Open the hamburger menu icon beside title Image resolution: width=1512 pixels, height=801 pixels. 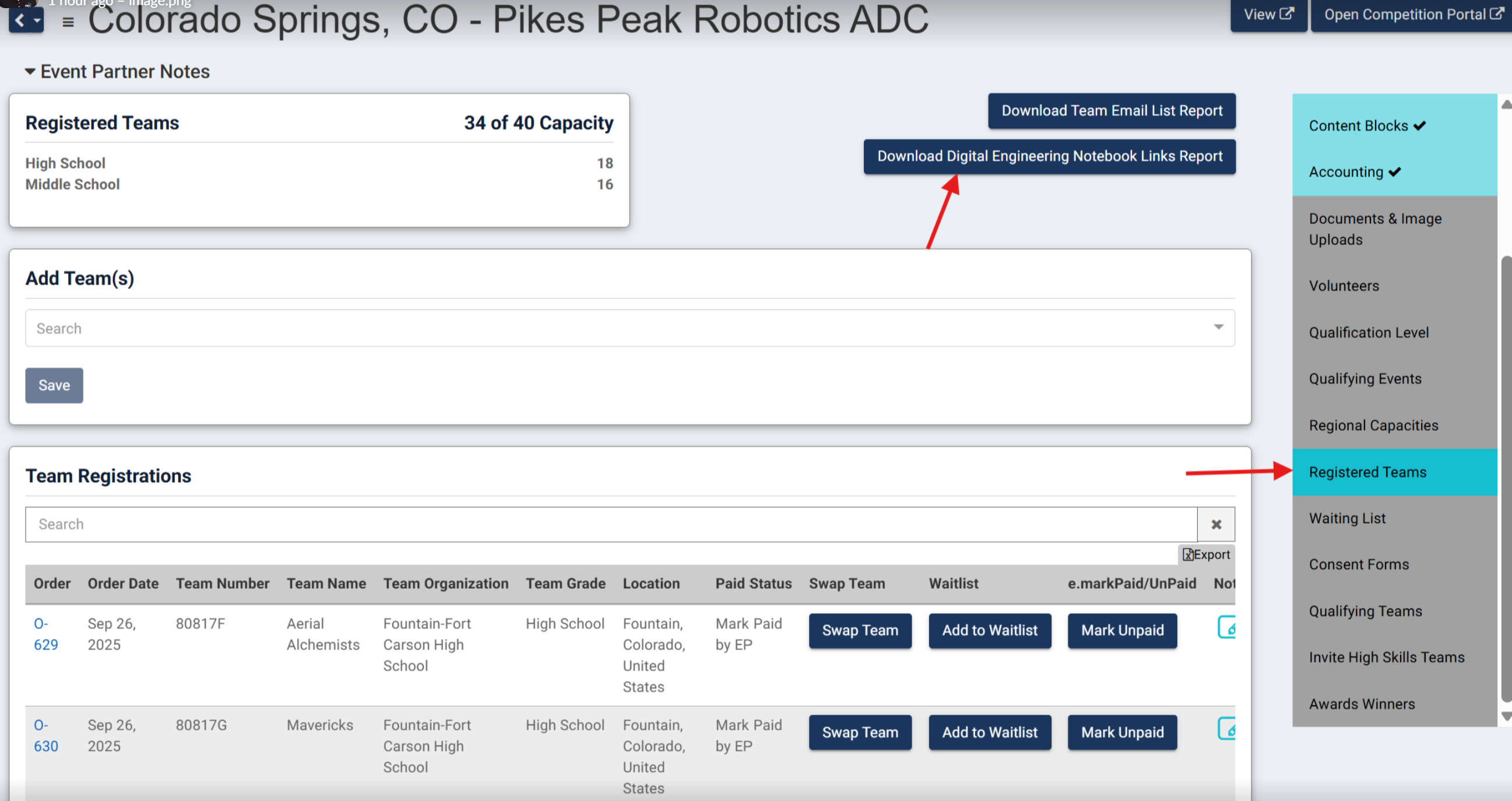[x=68, y=22]
